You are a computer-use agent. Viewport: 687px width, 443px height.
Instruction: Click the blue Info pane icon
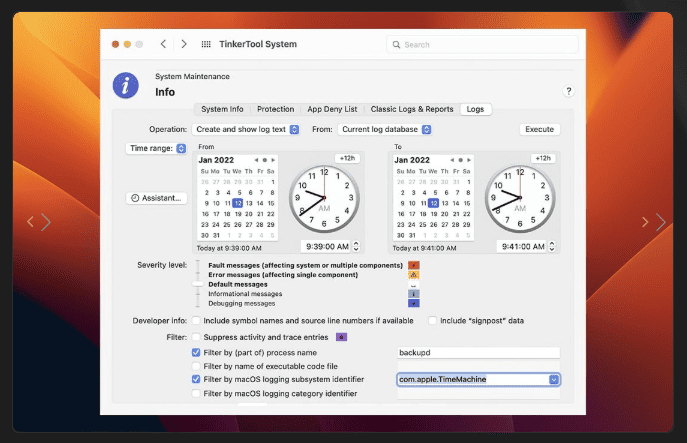(126, 85)
